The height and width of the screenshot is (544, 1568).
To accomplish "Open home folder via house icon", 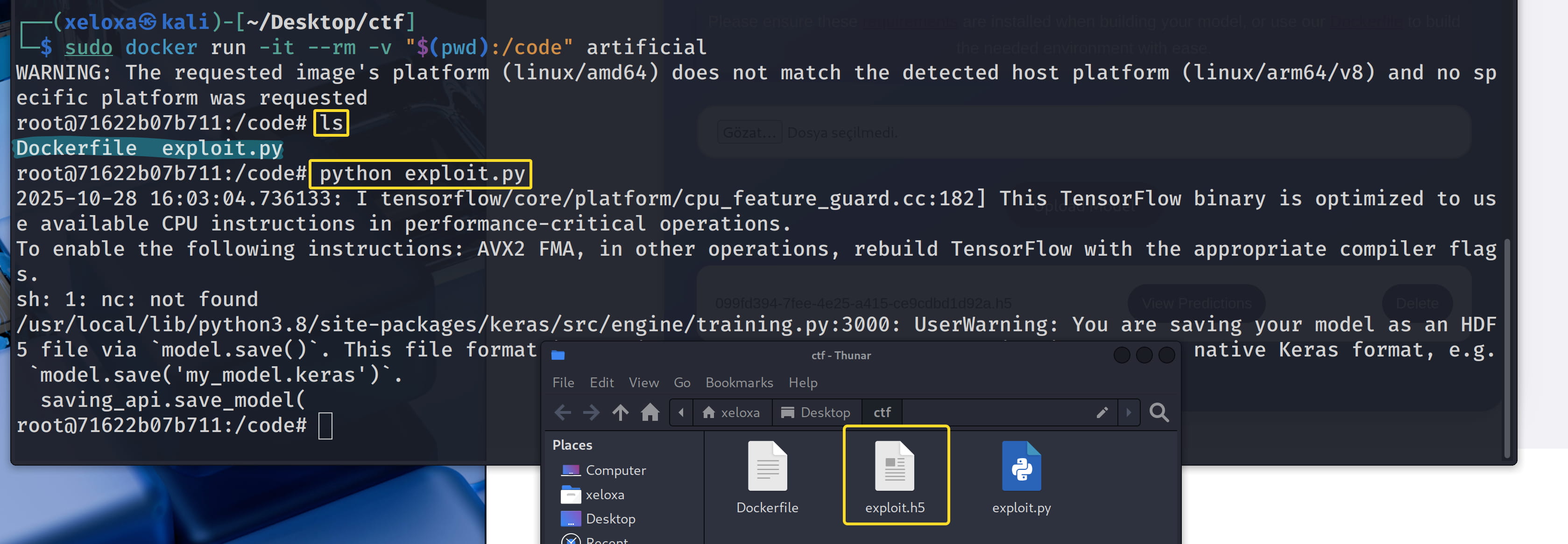I will click(x=650, y=412).
